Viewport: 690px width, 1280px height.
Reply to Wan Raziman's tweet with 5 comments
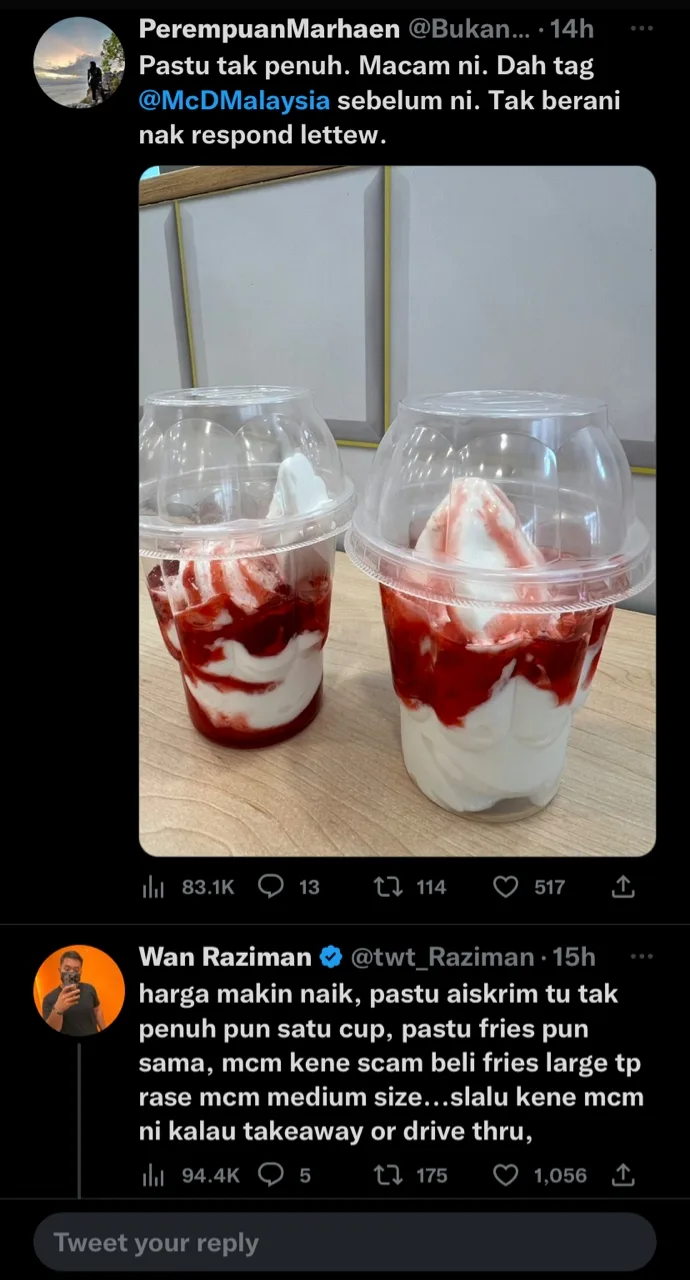pos(271,1175)
